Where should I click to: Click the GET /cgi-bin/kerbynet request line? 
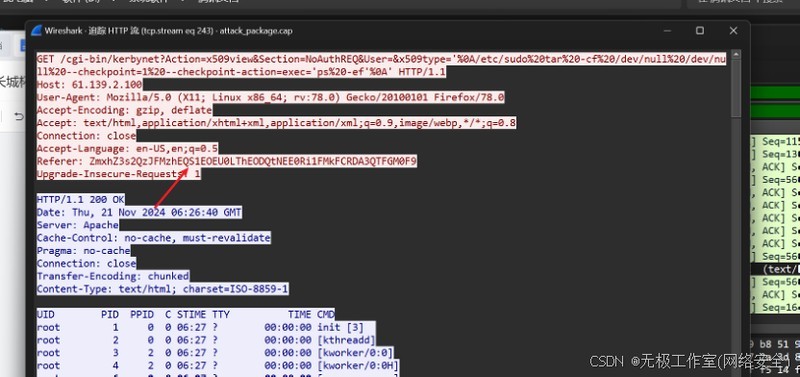[x=381, y=59]
